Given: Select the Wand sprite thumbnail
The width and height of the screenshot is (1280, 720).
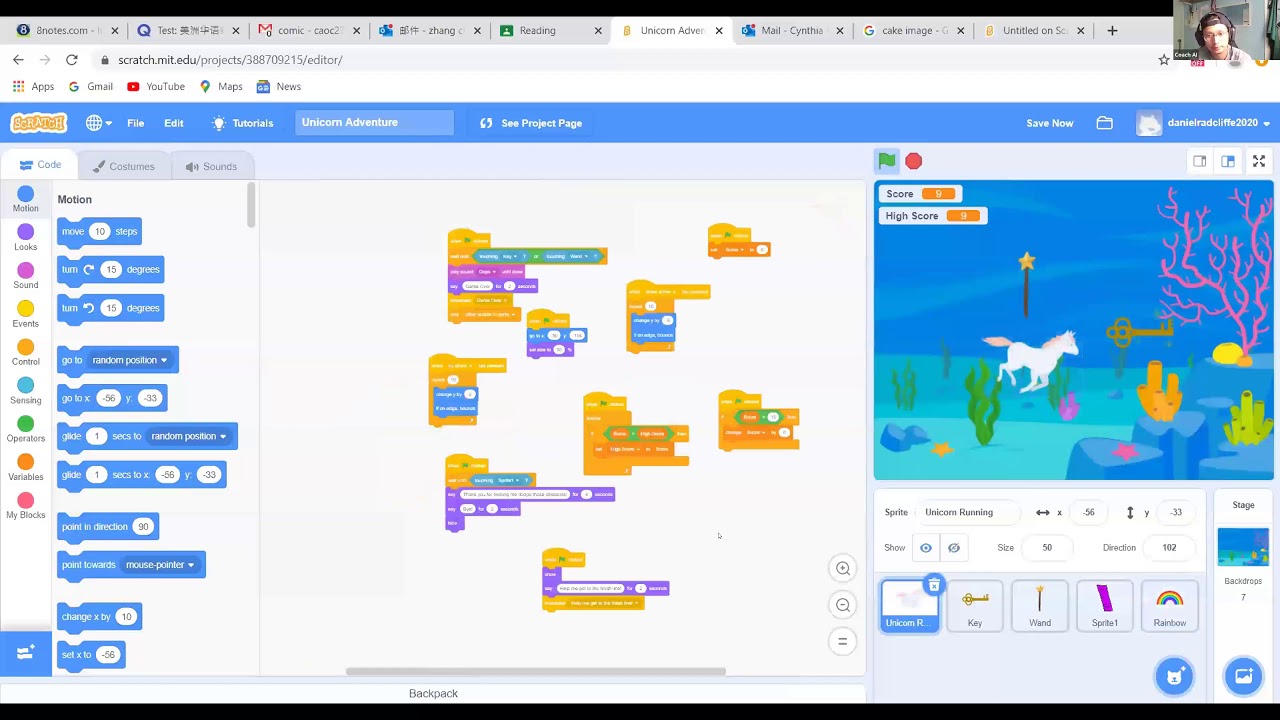Looking at the screenshot, I should (x=1040, y=606).
